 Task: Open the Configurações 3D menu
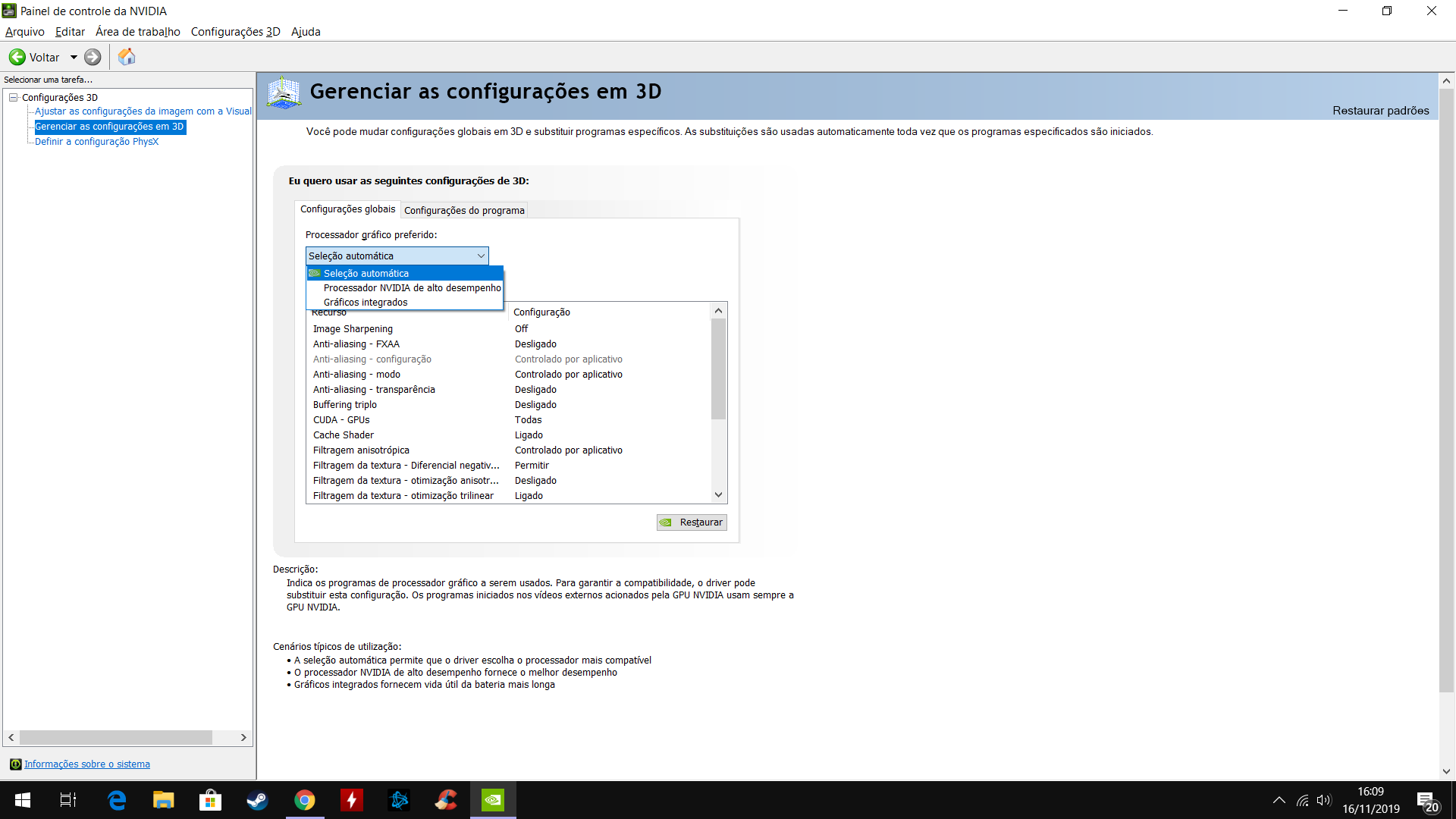[236, 32]
